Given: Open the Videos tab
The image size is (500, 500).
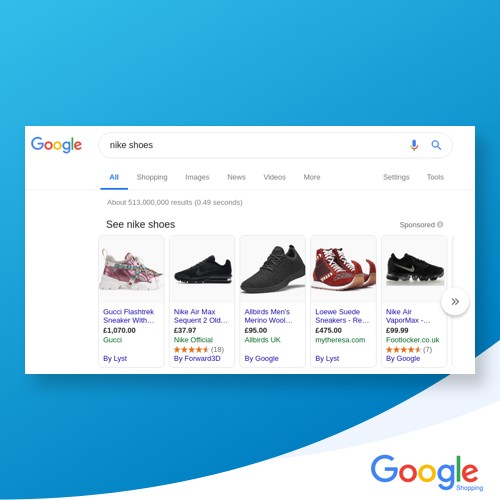Looking at the screenshot, I should click(x=275, y=177).
